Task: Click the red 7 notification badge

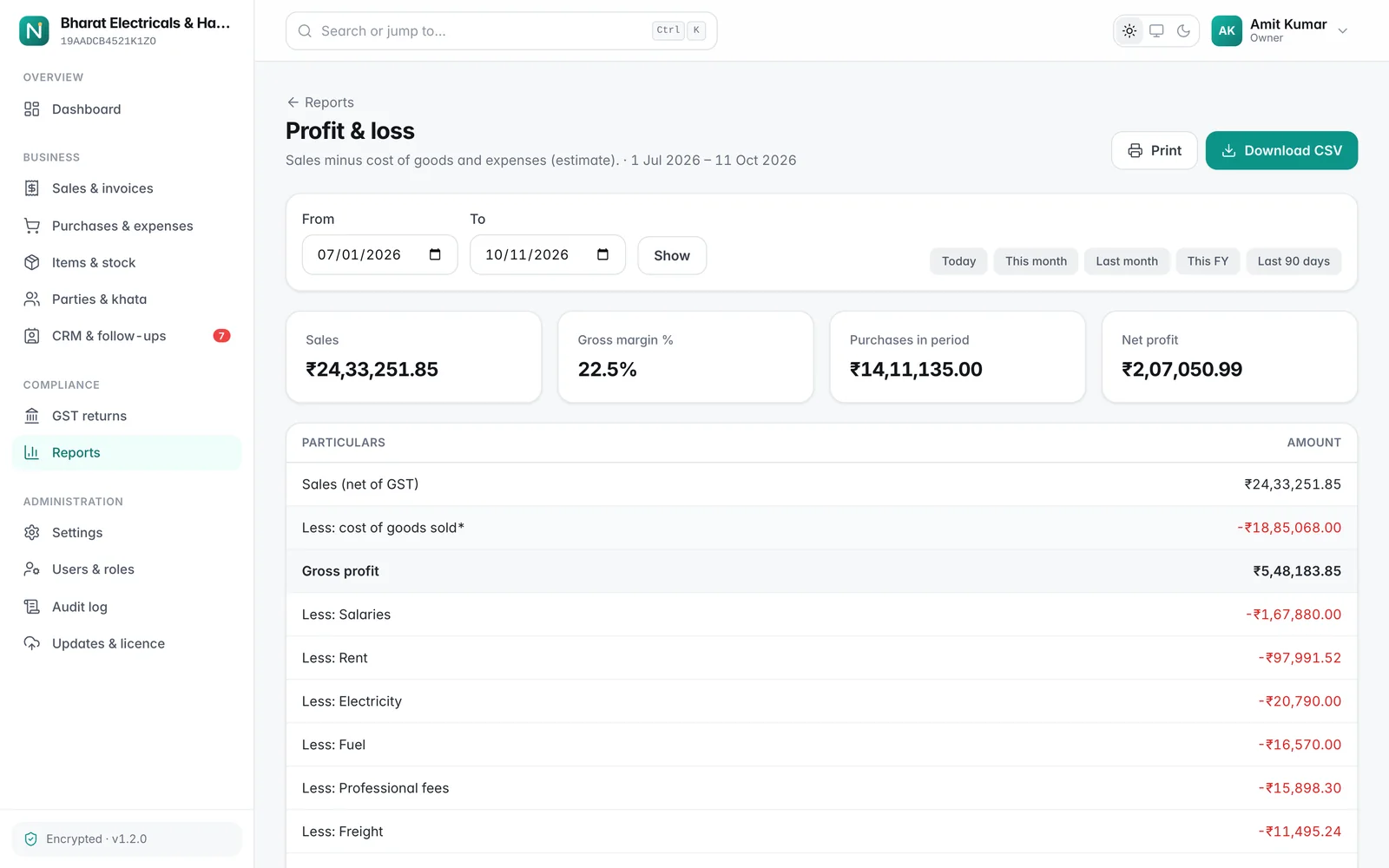Action: click(x=221, y=336)
